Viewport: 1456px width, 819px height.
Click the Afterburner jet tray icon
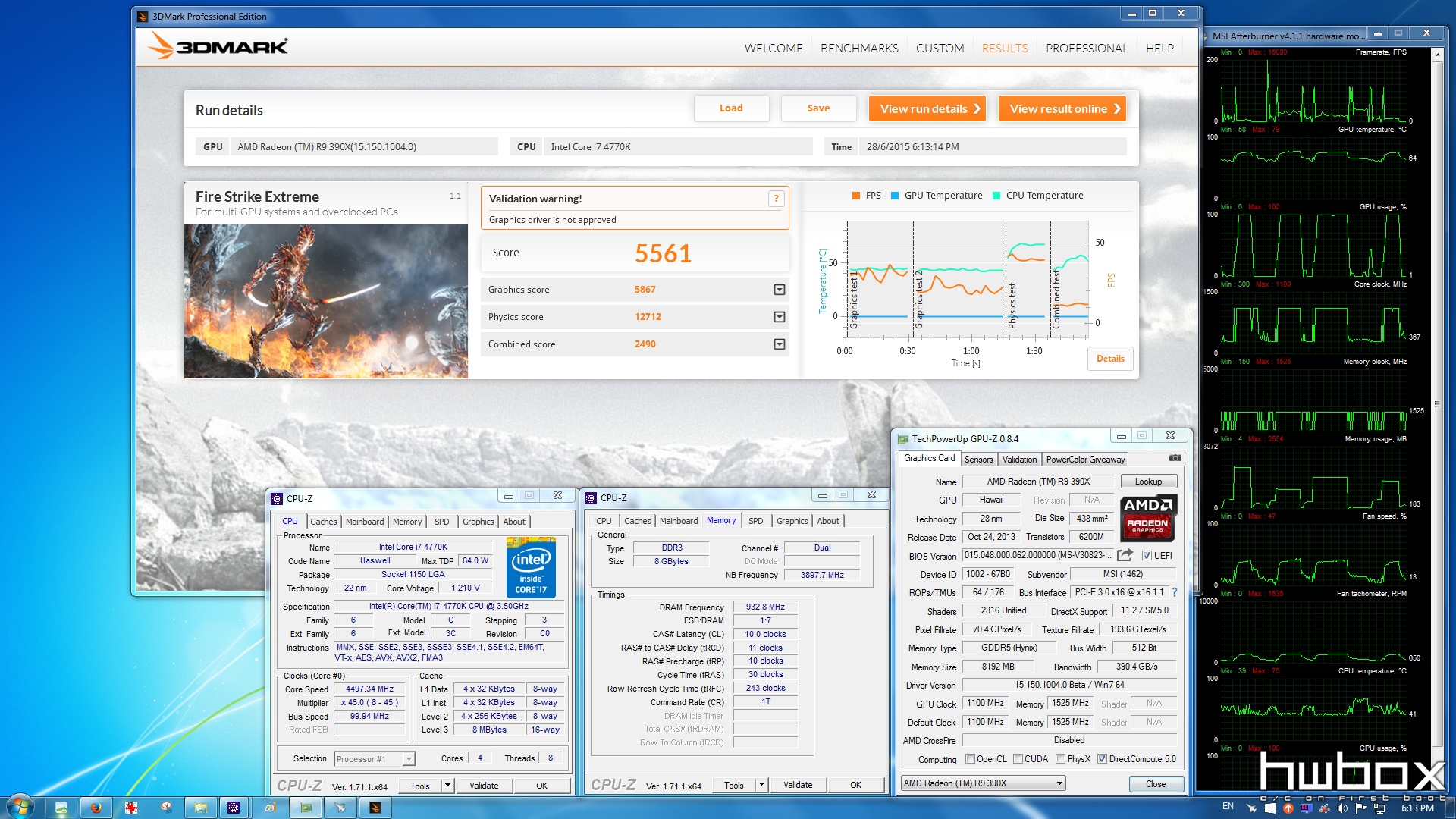pos(1251,808)
